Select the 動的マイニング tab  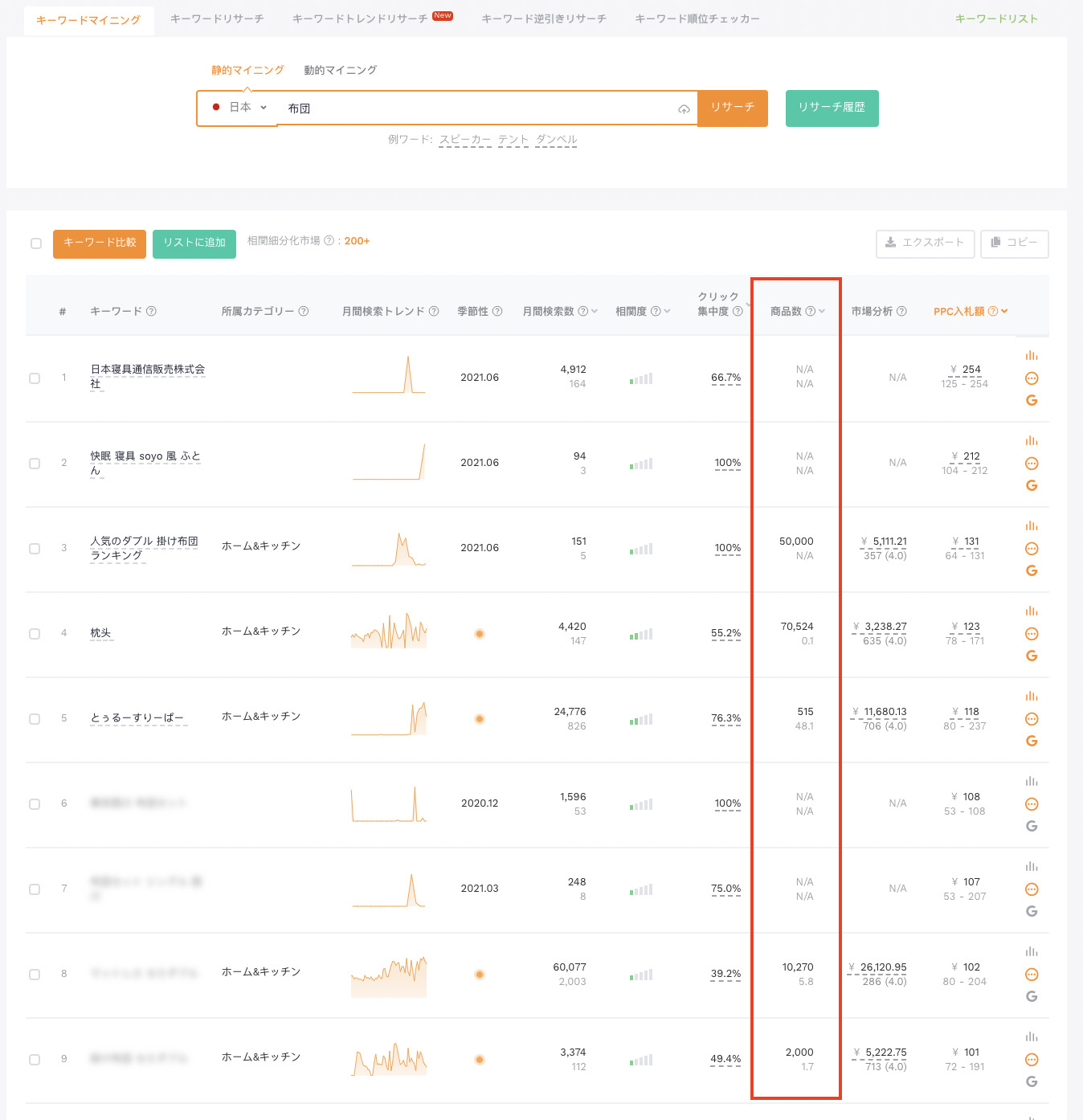tap(340, 70)
